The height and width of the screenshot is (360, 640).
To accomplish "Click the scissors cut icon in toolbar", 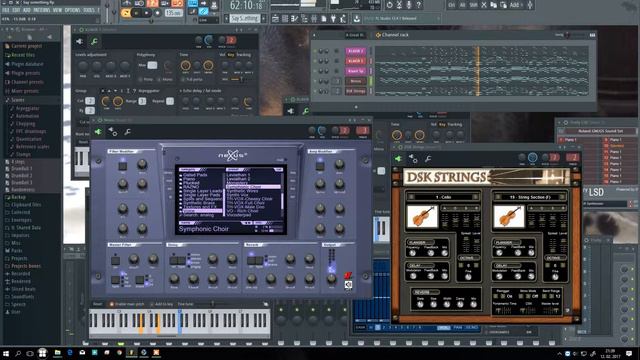I will 483,5.
